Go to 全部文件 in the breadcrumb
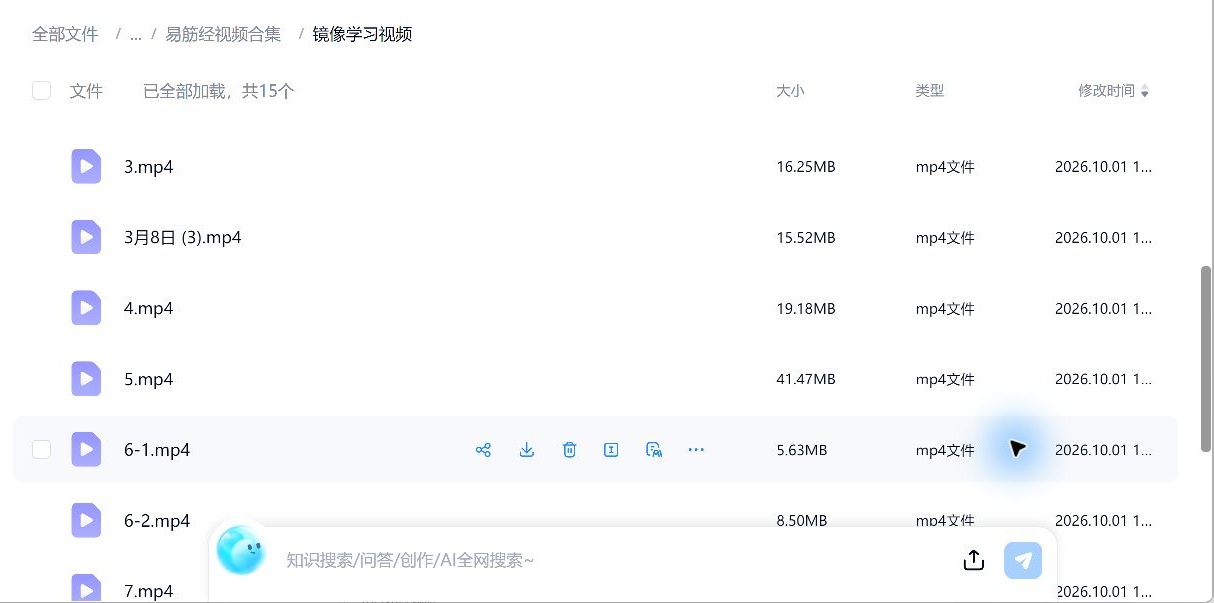This screenshot has width=1214, height=603. 65,34
